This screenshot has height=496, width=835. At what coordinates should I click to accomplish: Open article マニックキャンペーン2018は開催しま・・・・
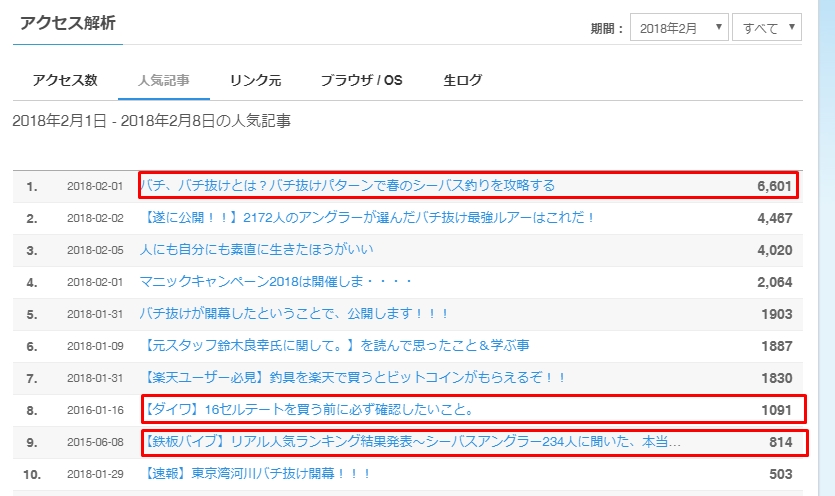(275, 281)
